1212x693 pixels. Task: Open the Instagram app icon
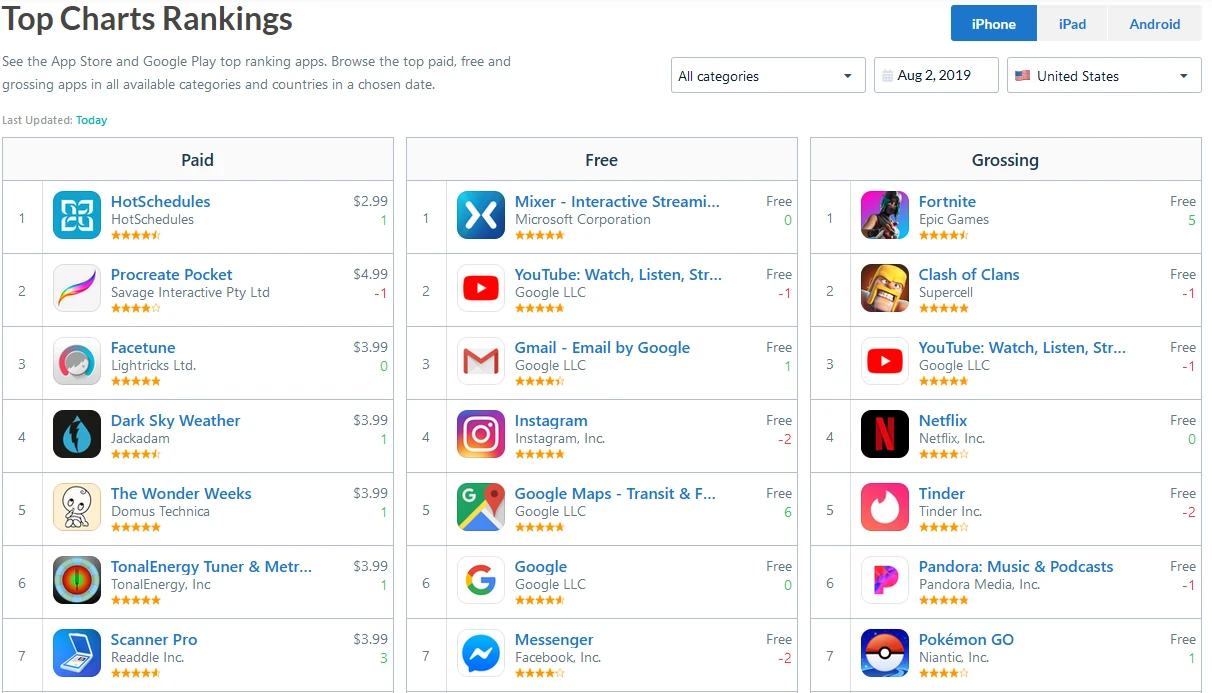[481, 435]
